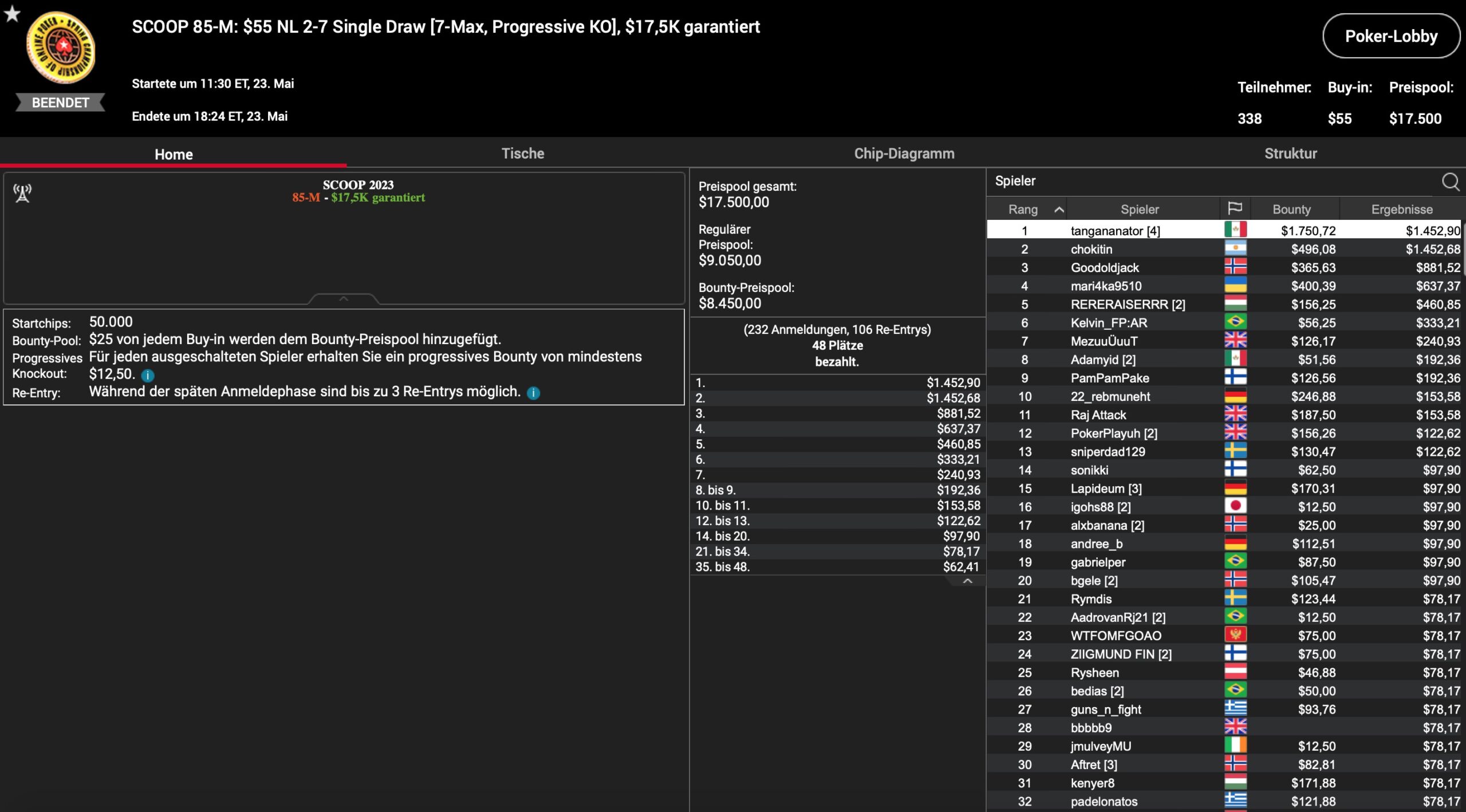This screenshot has height=812, width=1466.
Task: Click info icon after Re-Entry description
Action: pos(533,393)
